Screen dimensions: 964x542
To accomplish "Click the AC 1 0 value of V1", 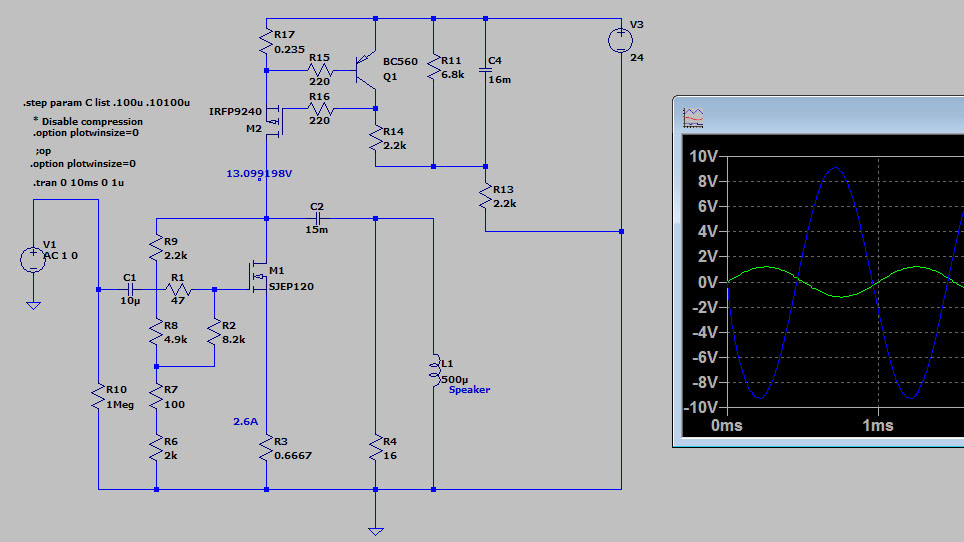I will [60, 256].
